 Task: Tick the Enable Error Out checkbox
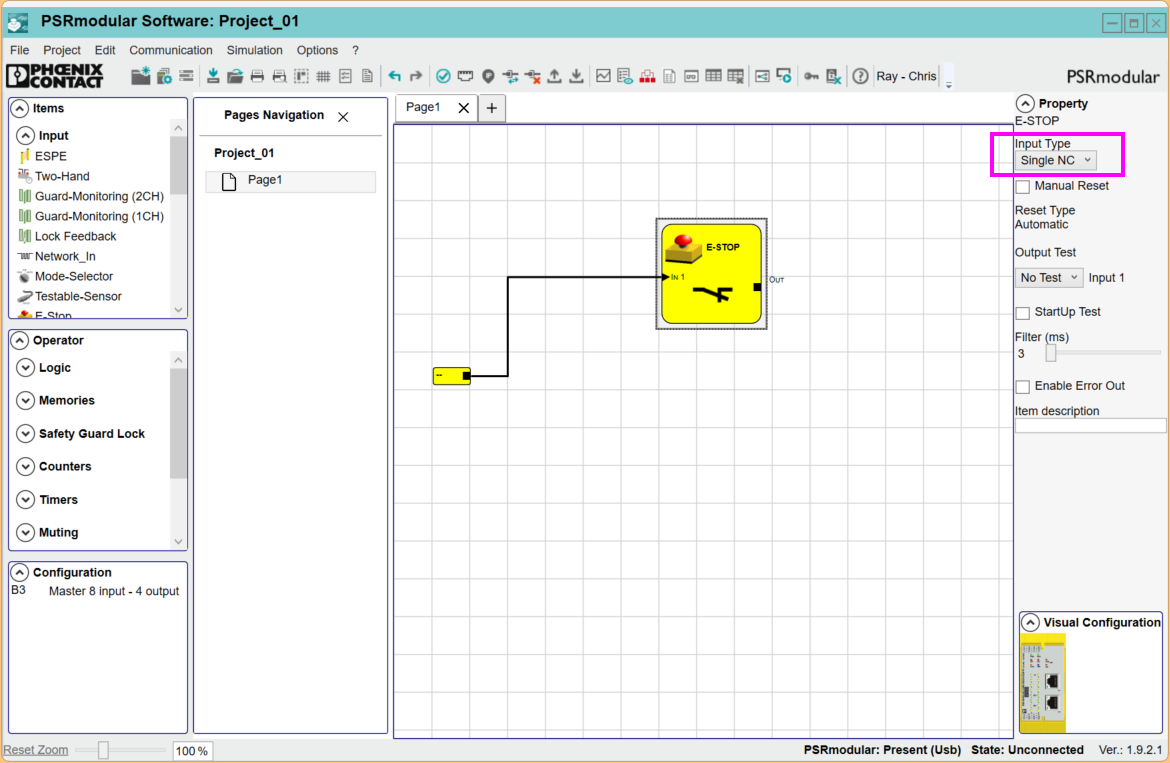point(1023,386)
